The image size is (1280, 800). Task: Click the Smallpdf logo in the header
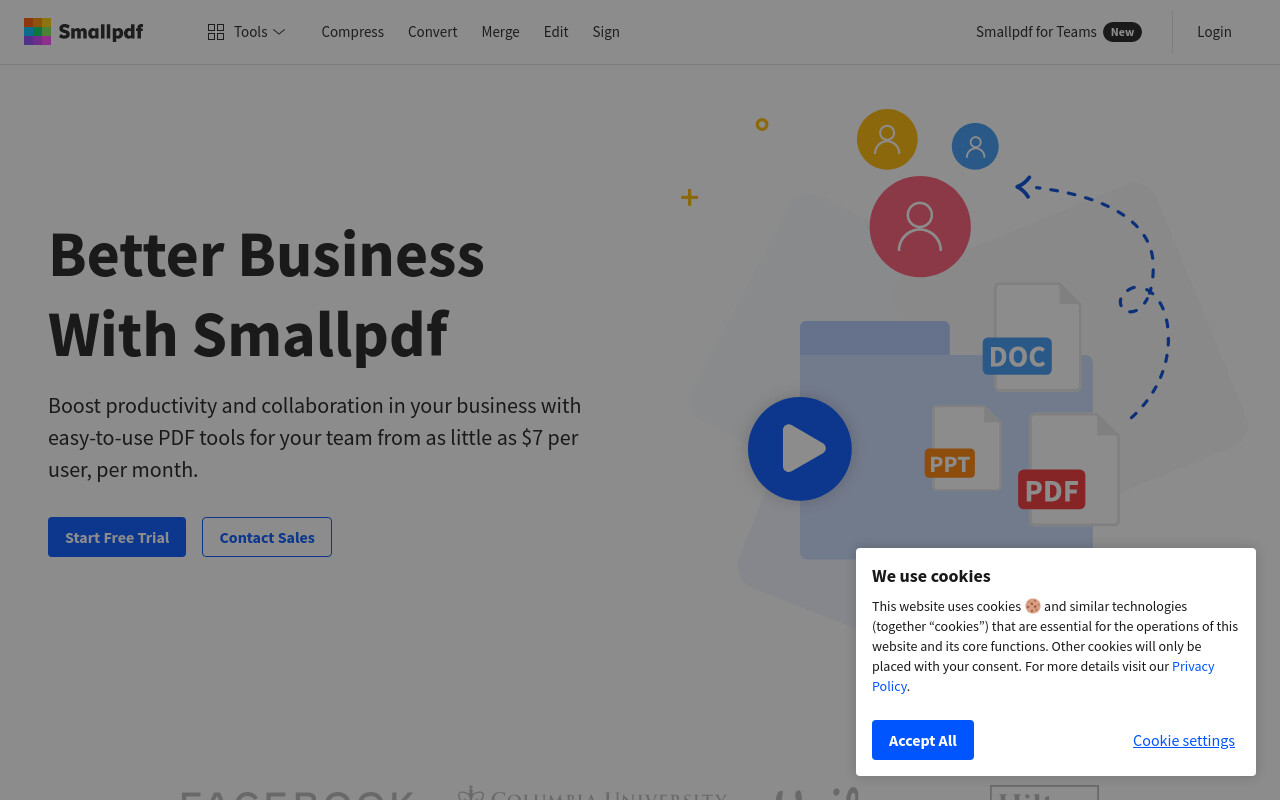pos(83,32)
